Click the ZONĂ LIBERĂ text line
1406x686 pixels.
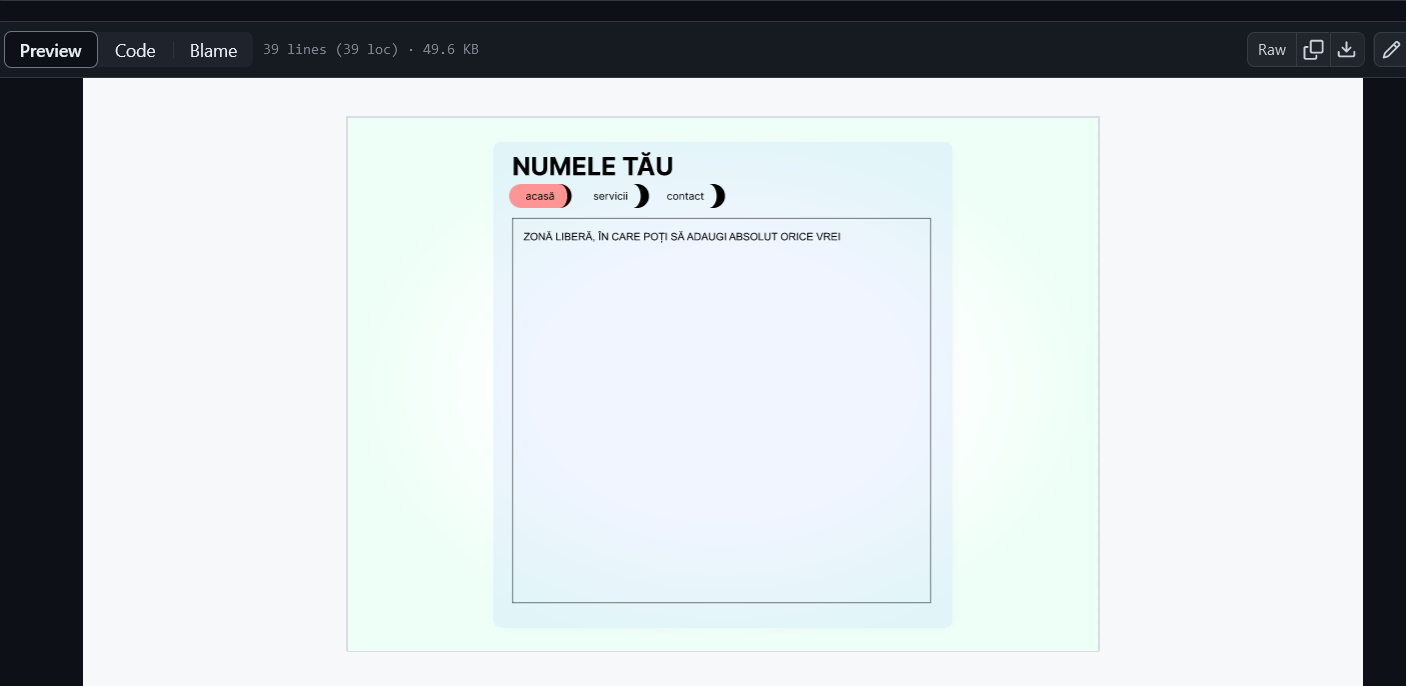pos(681,237)
